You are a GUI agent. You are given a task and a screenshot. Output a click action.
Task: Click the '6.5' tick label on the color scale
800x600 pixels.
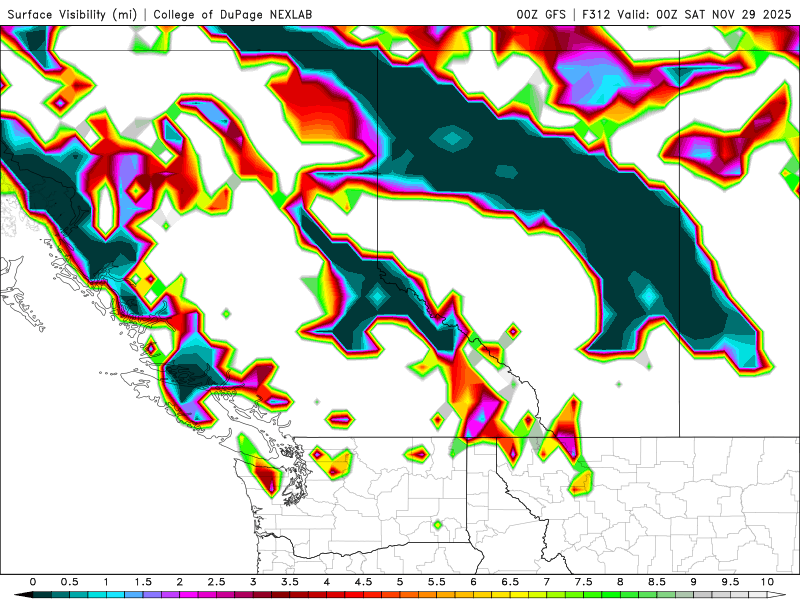[510, 582]
